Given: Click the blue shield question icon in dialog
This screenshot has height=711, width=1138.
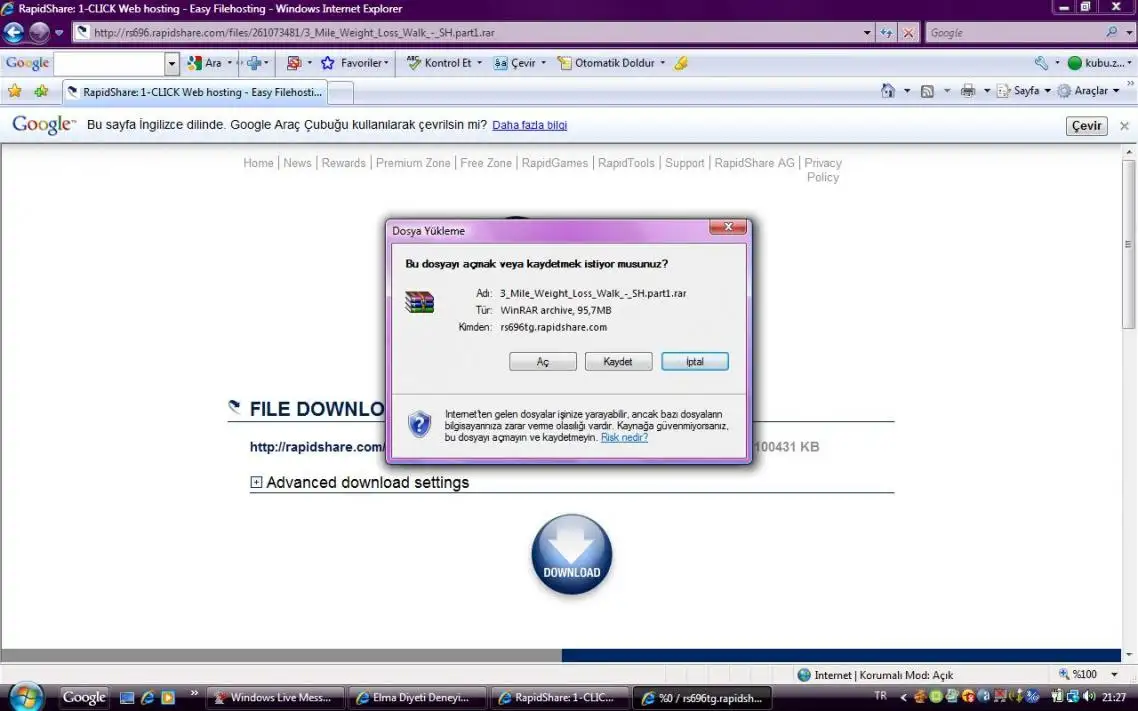Looking at the screenshot, I should [x=419, y=424].
